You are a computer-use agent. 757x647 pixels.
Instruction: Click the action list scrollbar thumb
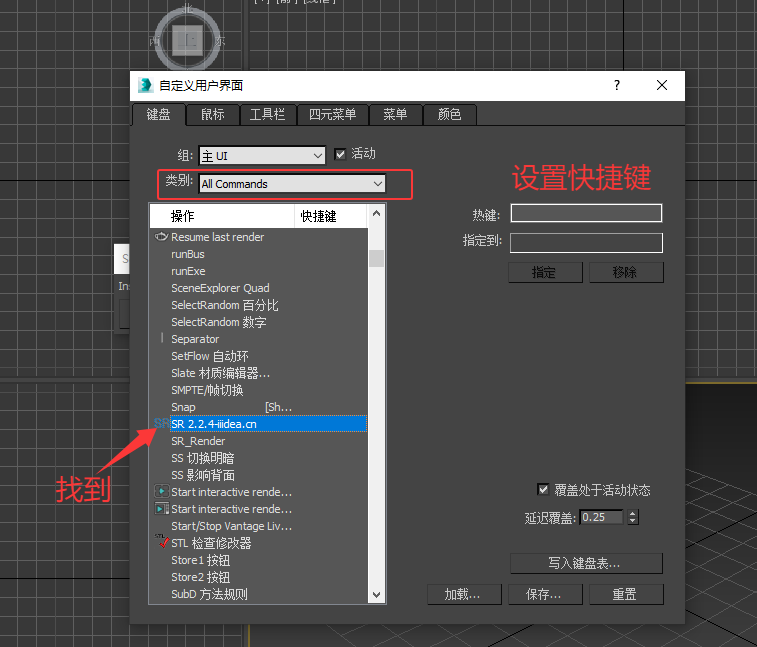tap(377, 258)
